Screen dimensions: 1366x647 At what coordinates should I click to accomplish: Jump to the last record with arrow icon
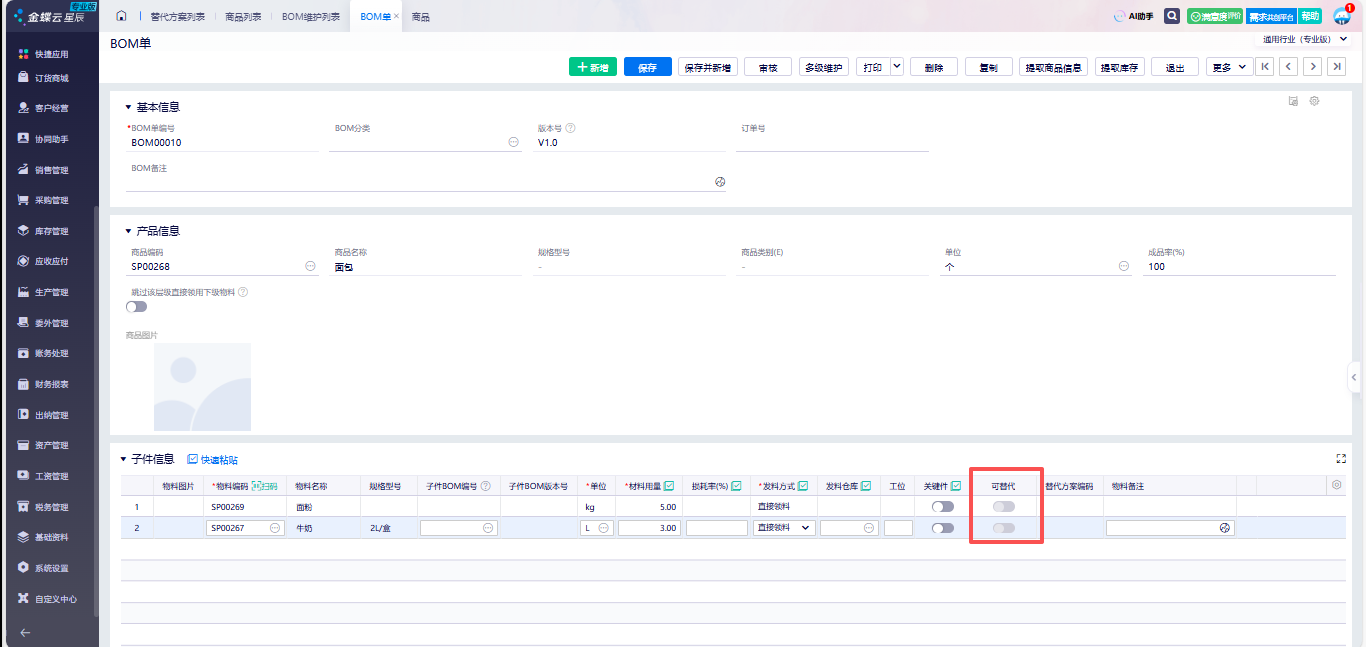click(x=1338, y=67)
